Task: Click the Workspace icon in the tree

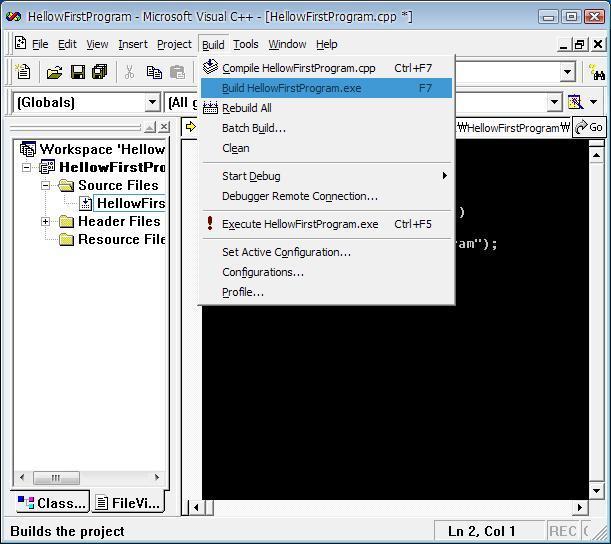Action: pyautogui.click(x=28, y=149)
